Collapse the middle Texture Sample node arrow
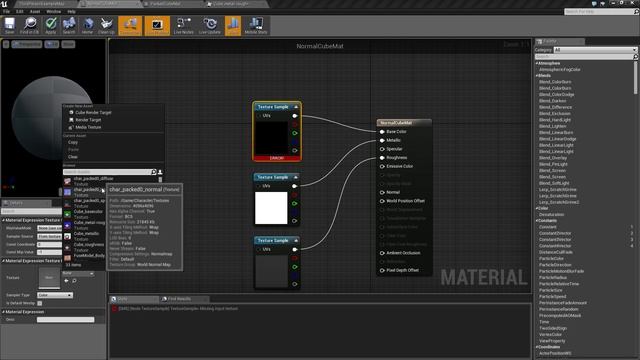640x360 pixels. pos(296,177)
